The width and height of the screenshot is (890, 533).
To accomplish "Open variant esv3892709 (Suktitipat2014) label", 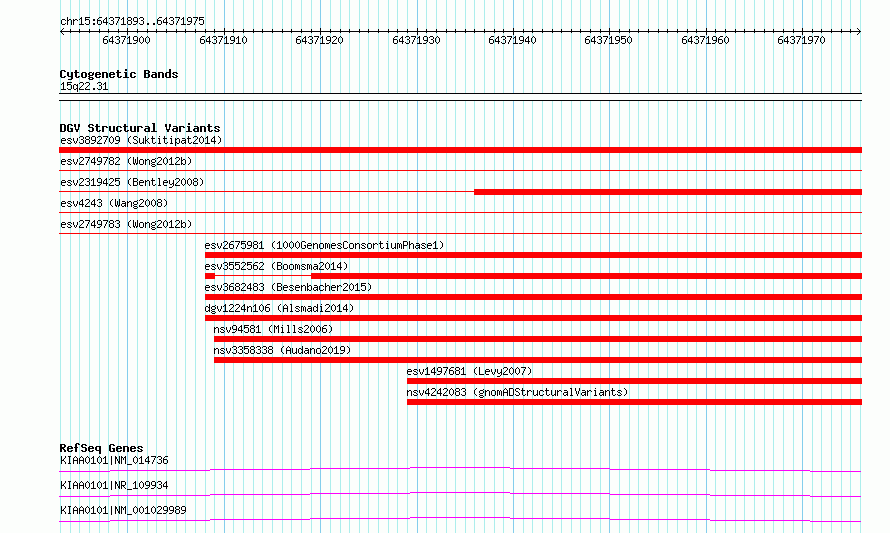I will tap(141, 140).
